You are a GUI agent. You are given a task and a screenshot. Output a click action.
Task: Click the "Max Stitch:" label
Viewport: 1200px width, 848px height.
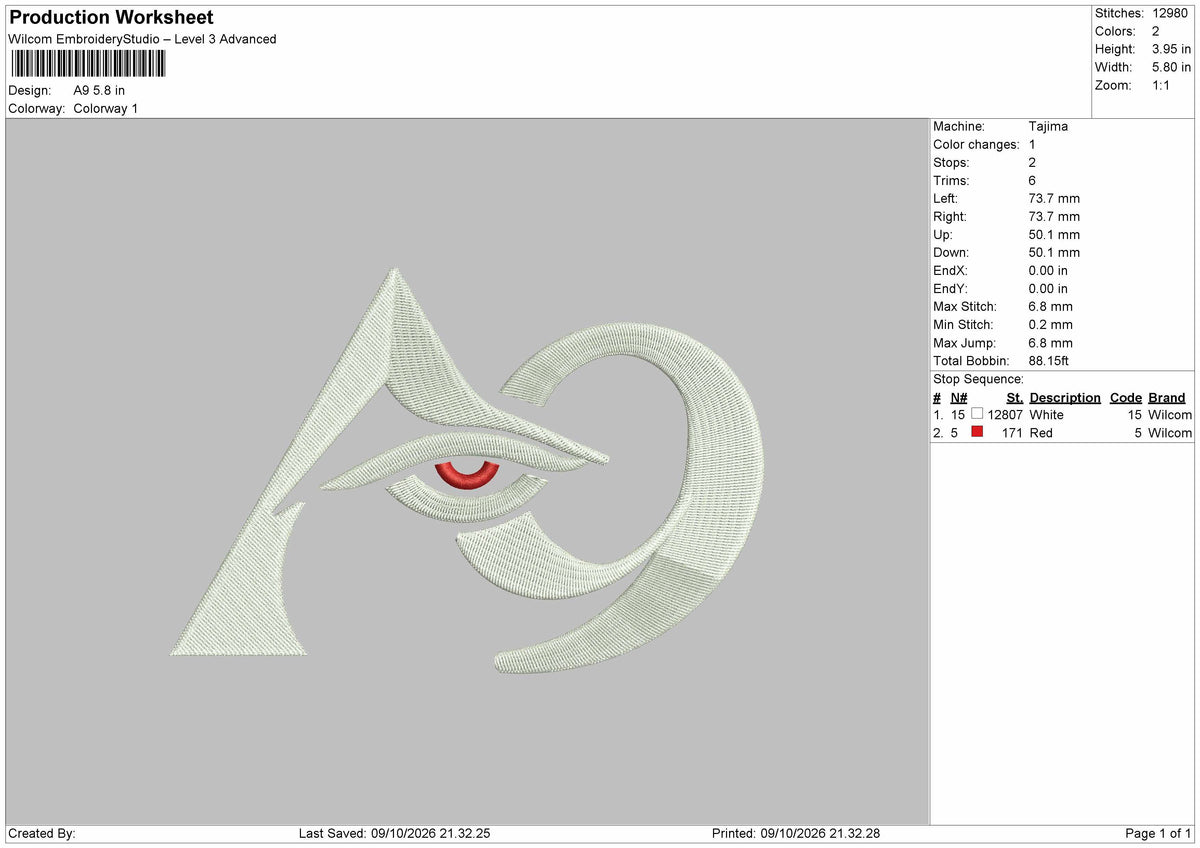point(965,306)
